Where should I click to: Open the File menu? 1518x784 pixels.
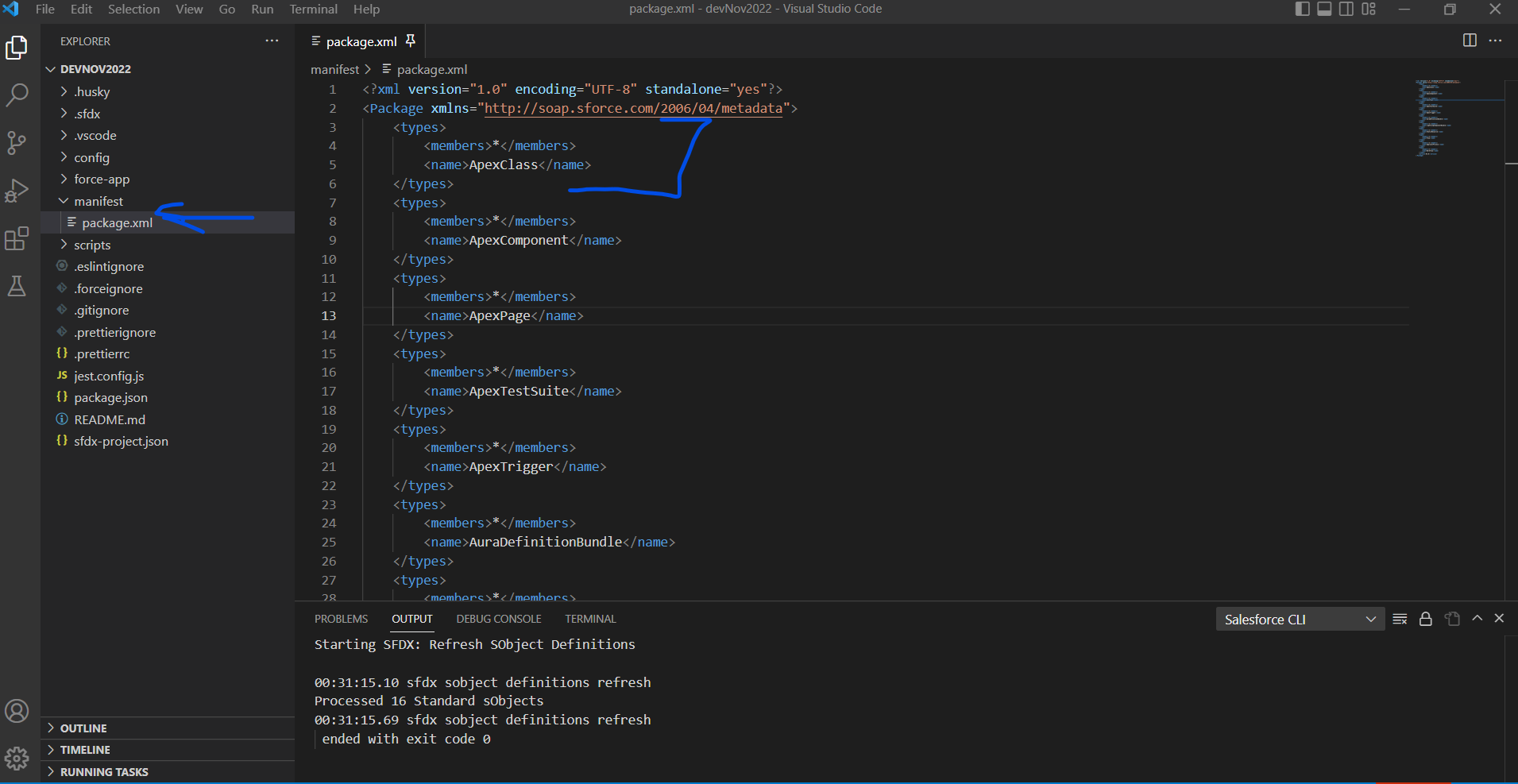tap(45, 9)
